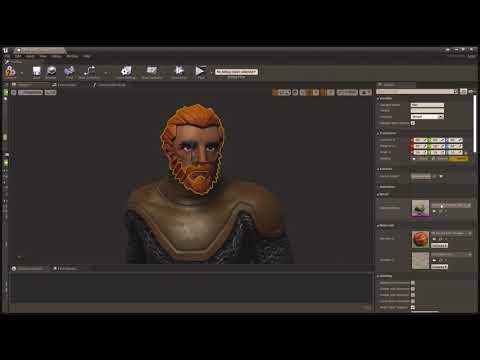Open the debug object selection dropdown
Screen dimensions: 480x360
pos(236,72)
